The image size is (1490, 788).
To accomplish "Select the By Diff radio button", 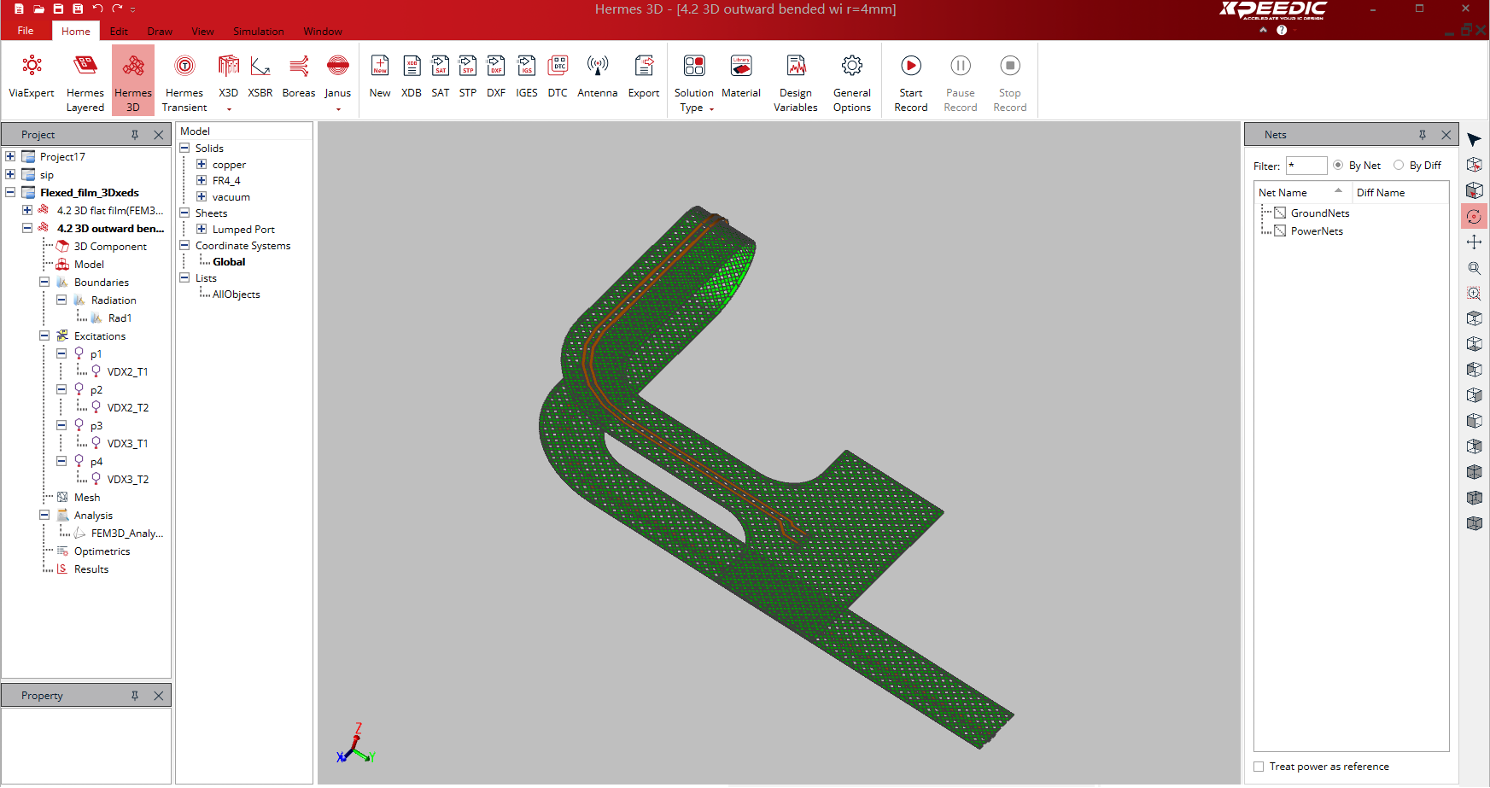I will tap(1399, 165).
